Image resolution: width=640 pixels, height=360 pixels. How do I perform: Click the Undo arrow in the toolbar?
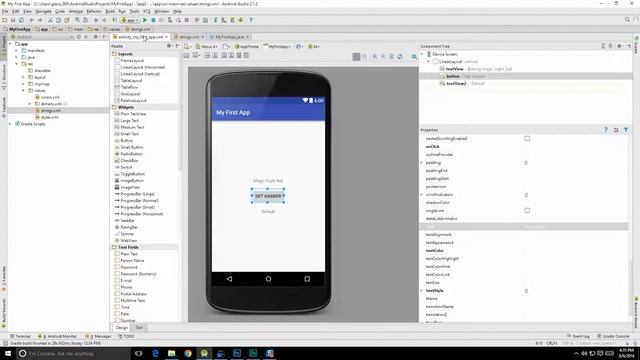point(32,20)
